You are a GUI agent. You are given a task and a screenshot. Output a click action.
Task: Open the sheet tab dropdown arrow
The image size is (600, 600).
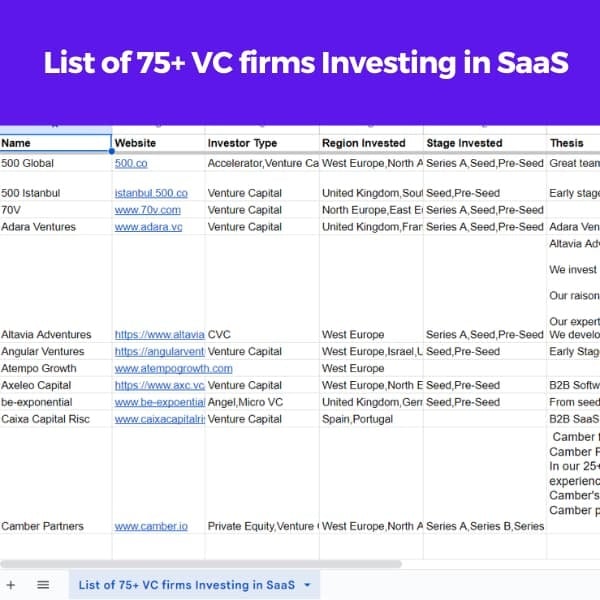click(x=307, y=584)
